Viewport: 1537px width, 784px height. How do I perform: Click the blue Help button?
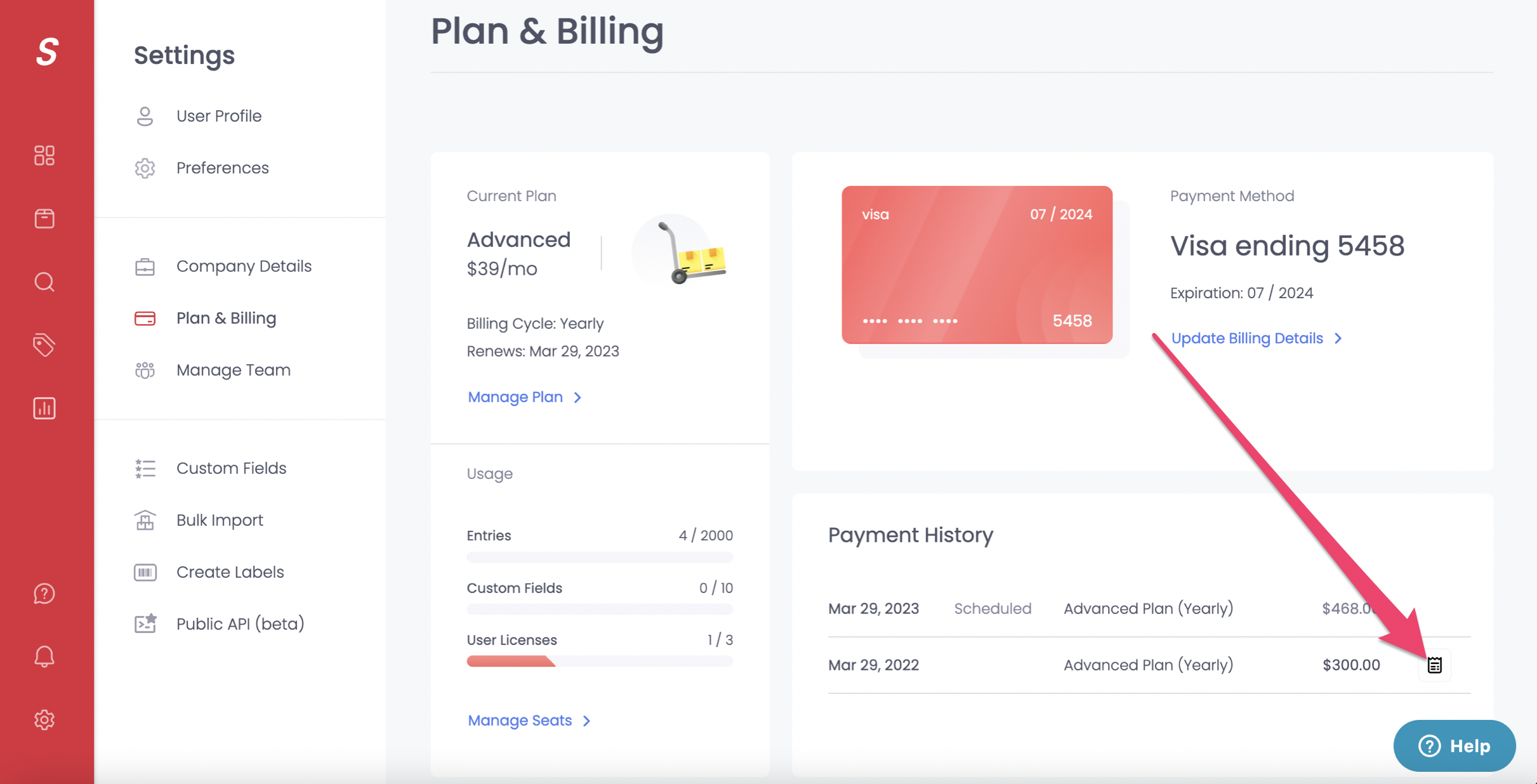(1455, 746)
